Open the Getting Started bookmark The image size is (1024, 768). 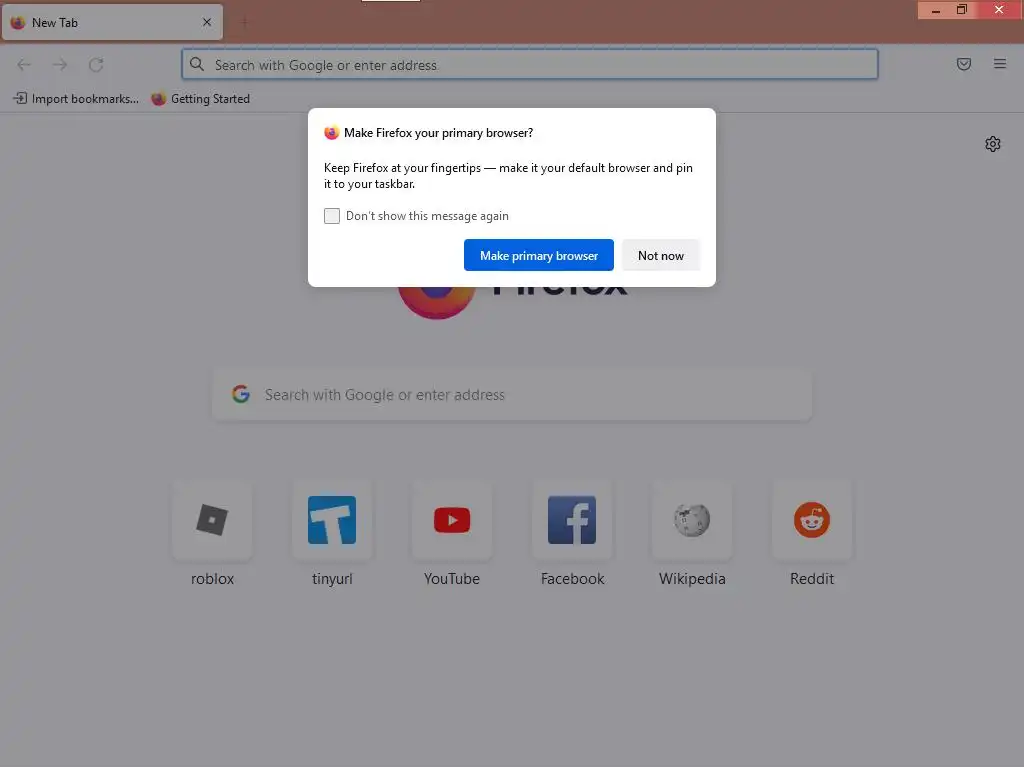(200, 99)
